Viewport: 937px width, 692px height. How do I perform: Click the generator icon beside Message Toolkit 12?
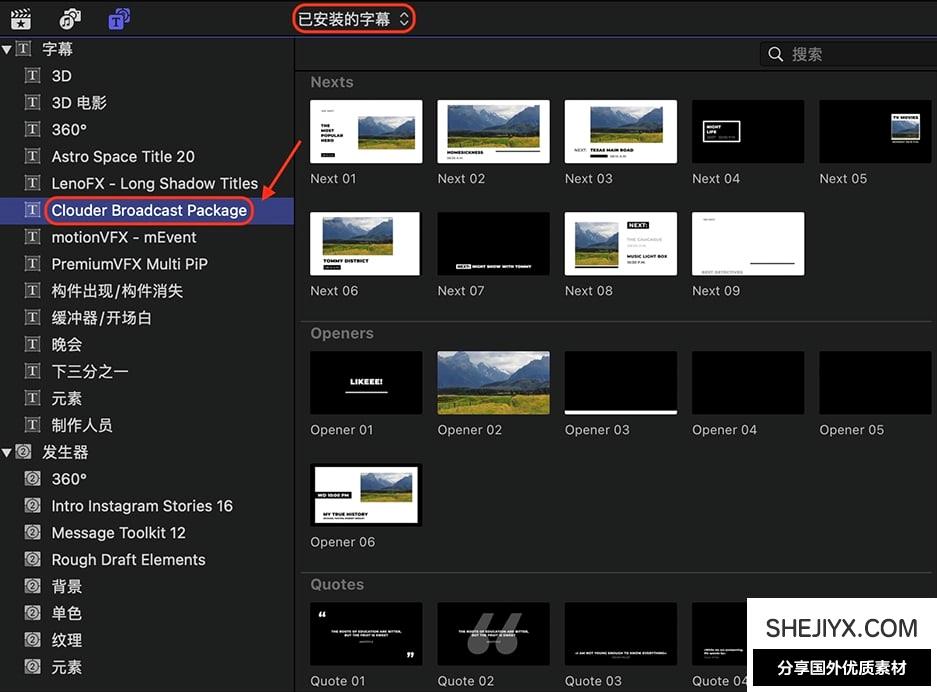(x=32, y=533)
